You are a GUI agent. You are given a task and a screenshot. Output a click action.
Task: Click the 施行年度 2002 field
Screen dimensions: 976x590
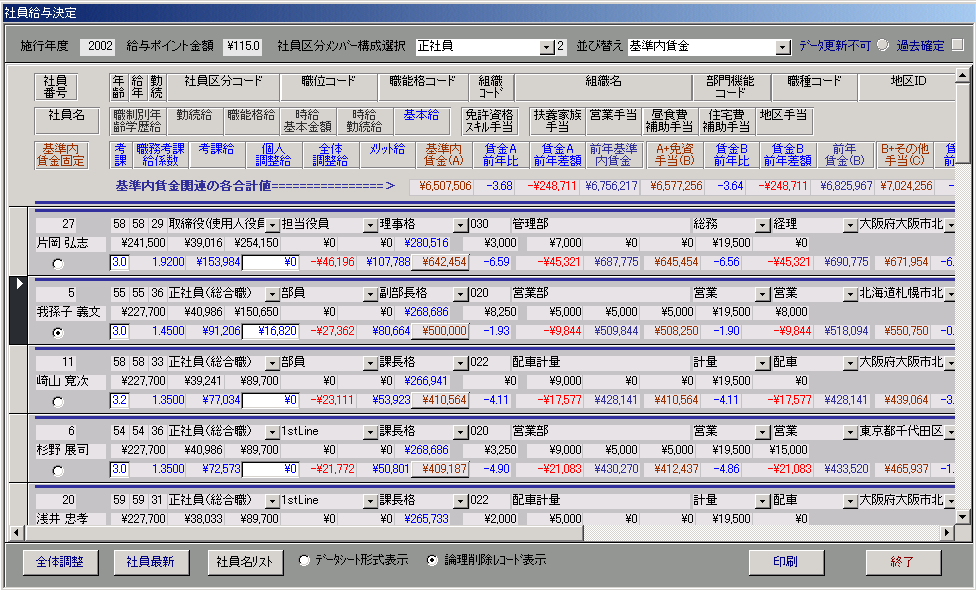pyautogui.click(x=98, y=46)
